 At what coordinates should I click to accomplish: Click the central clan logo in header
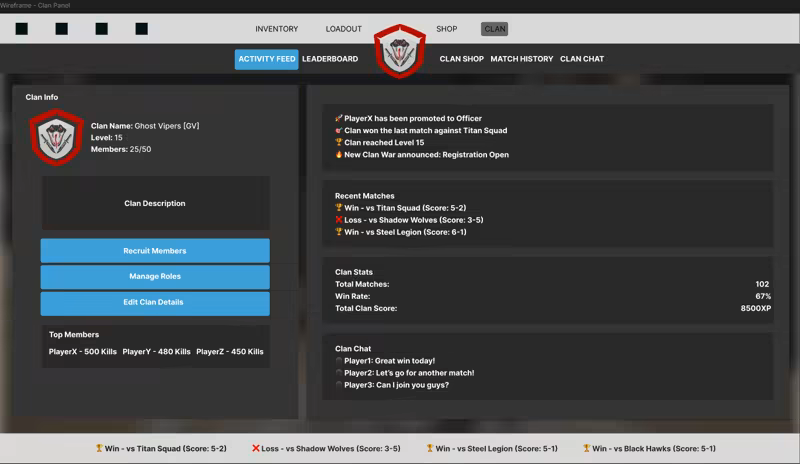pyautogui.click(x=400, y=51)
